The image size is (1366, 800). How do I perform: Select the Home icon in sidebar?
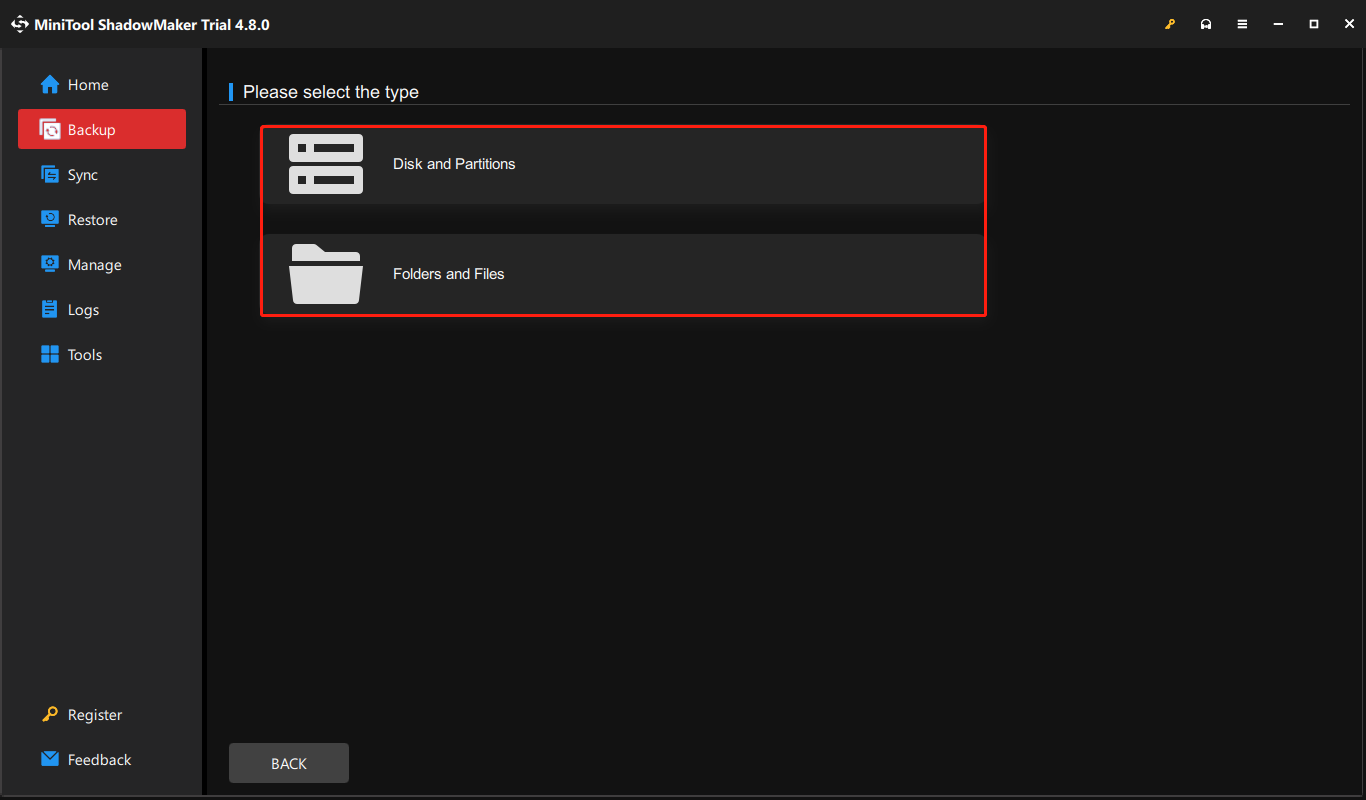(49, 84)
